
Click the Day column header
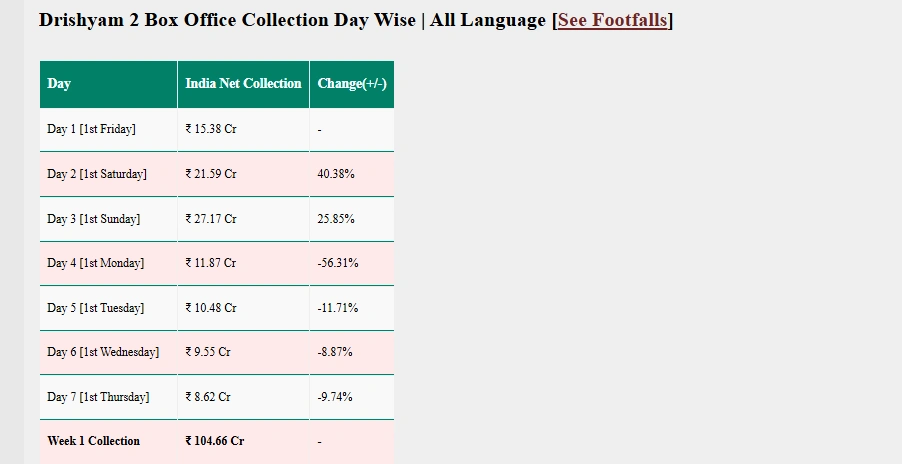point(109,84)
